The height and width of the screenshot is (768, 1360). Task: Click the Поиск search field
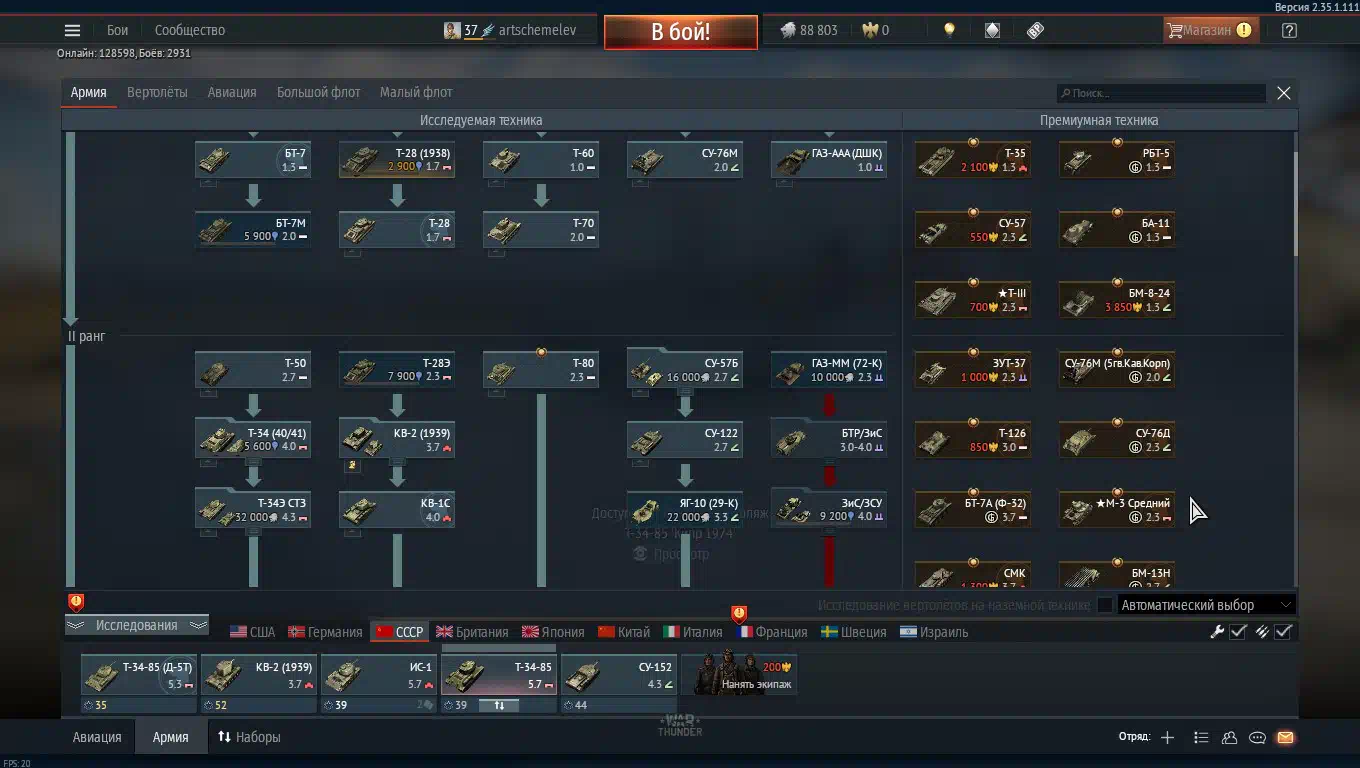point(1161,93)
